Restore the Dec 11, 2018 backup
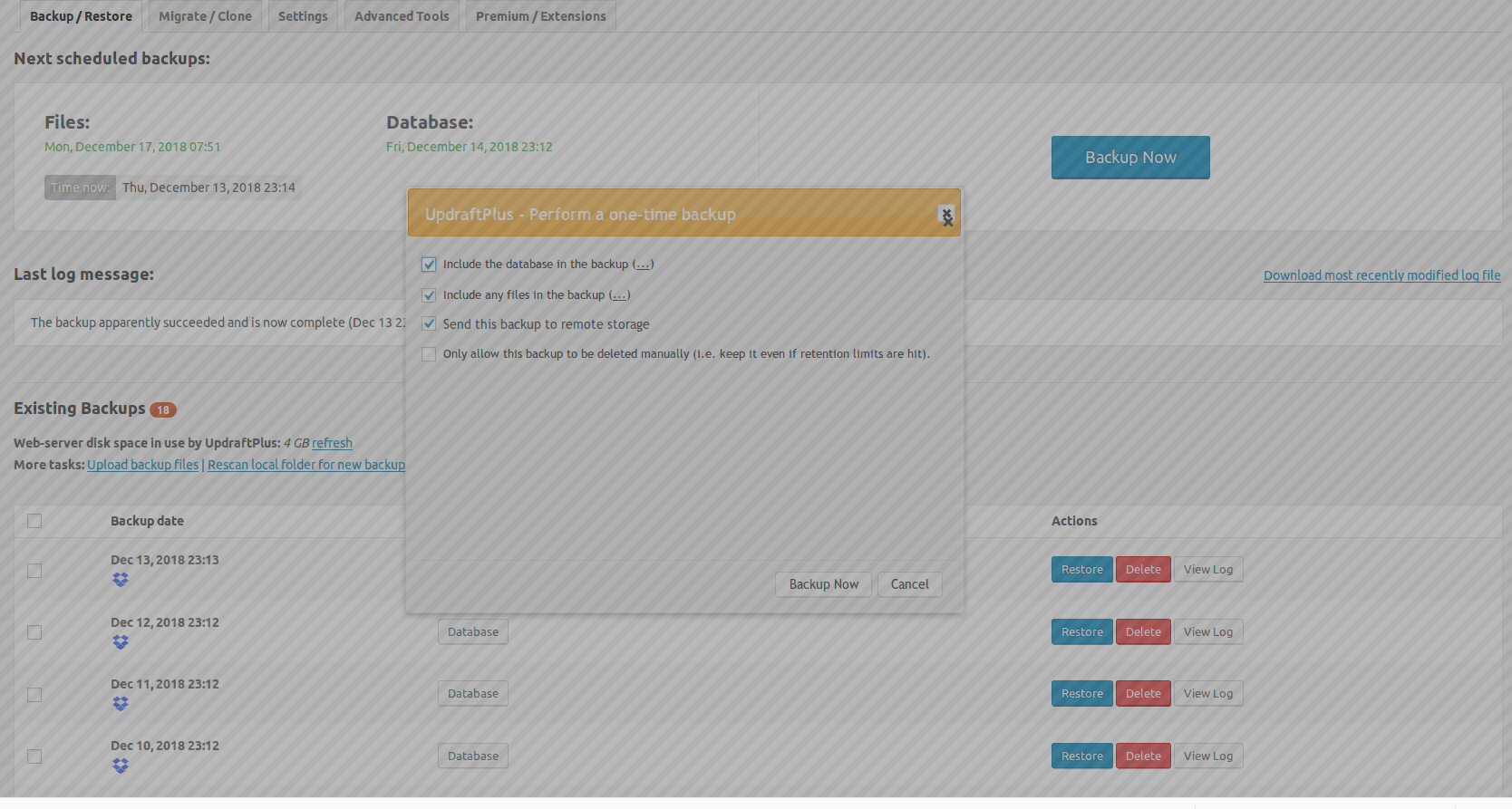Viewport: 1512px width, 809px height. tap(1082, 694)
